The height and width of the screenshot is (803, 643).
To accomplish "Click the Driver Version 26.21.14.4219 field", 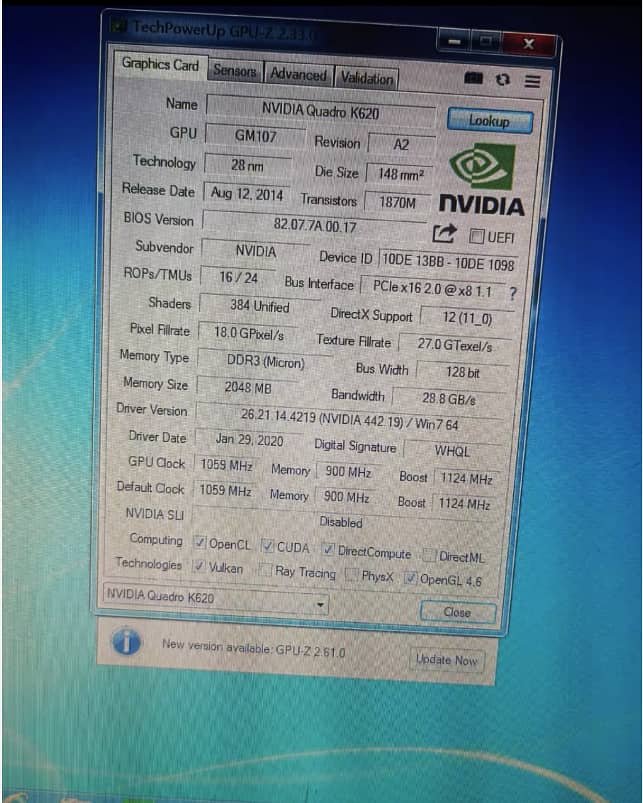I will coord(349,420).
